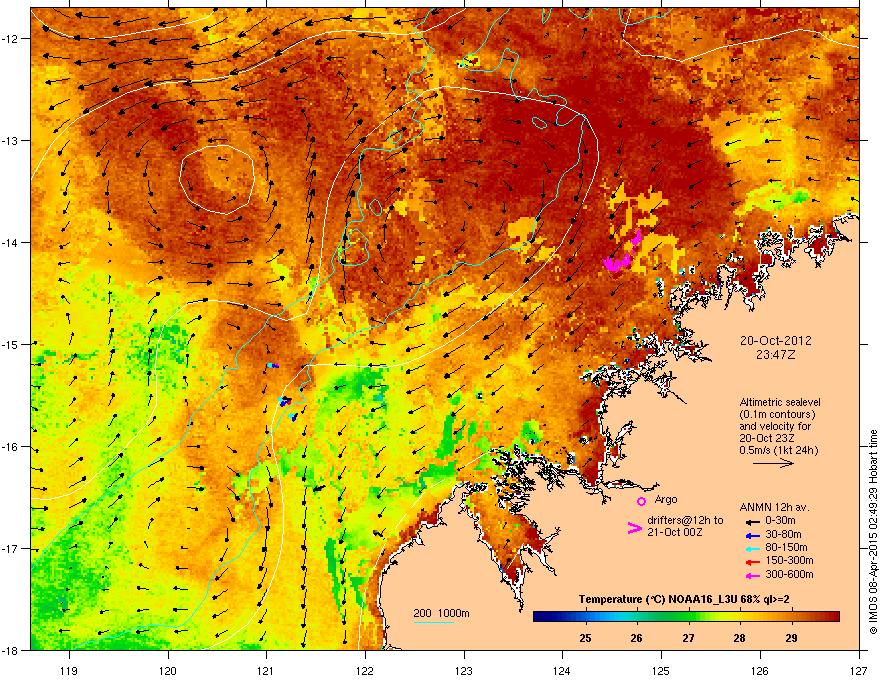880x680 pixels.
Task: Click the color bar tick label 27
Action: 688,638
